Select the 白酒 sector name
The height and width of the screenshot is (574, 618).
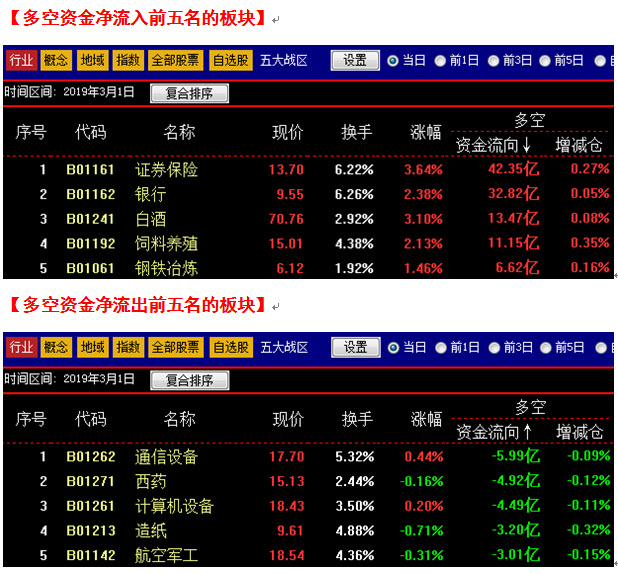[150, 218]
